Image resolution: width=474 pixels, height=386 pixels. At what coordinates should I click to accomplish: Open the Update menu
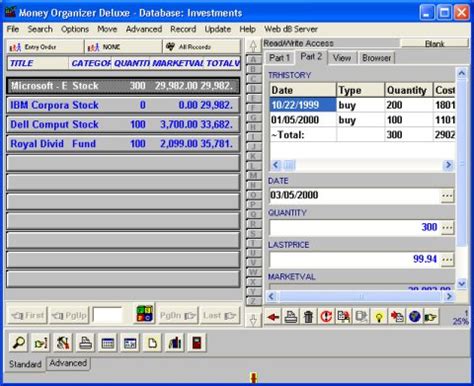tap(218, 29)
